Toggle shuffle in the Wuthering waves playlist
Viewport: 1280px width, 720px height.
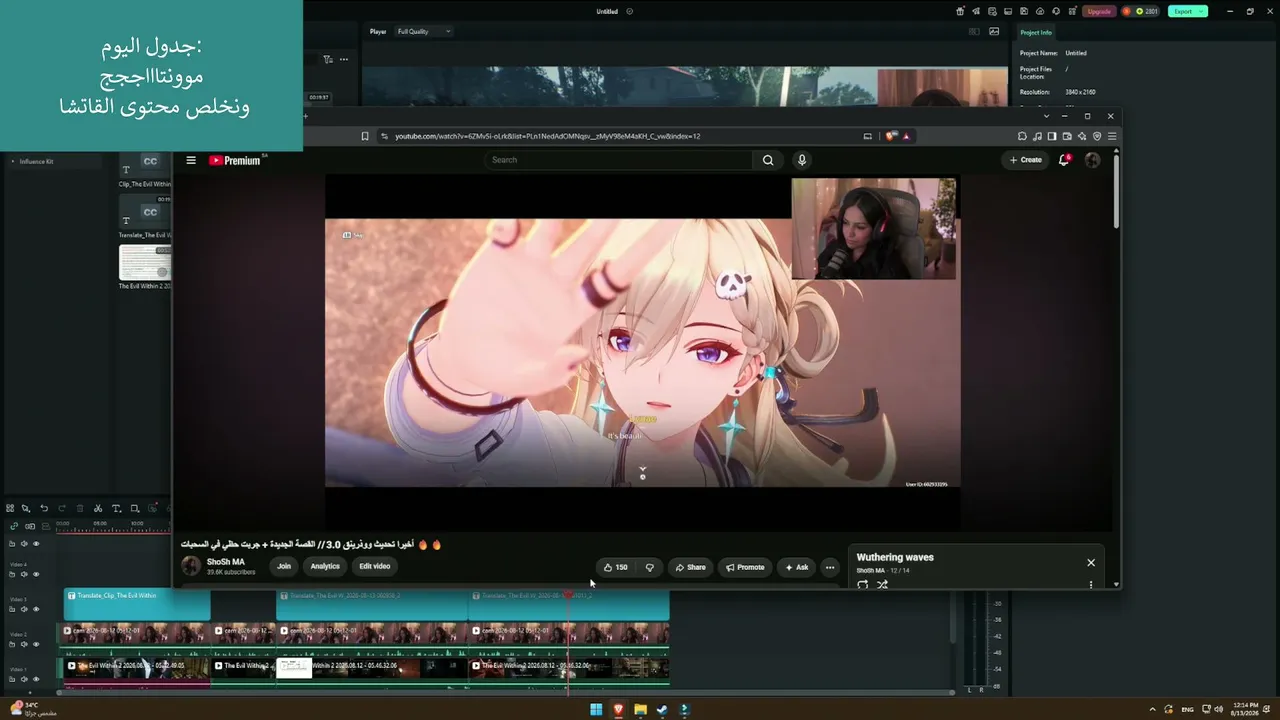click(x=882, y=585)
